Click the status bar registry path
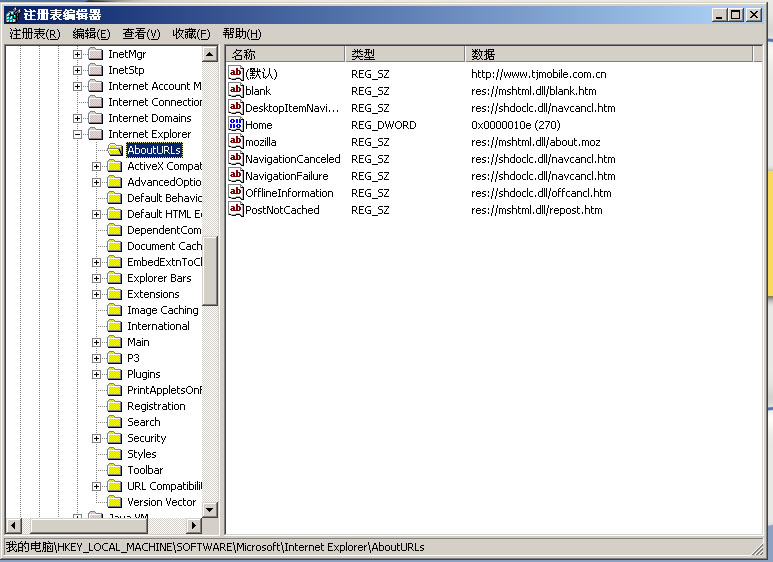773x562 pixels. pyautogui.click(x=215, y=547)
